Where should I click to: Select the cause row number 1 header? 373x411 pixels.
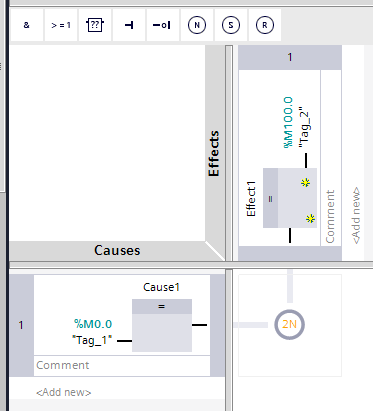[x=21, y=325]
